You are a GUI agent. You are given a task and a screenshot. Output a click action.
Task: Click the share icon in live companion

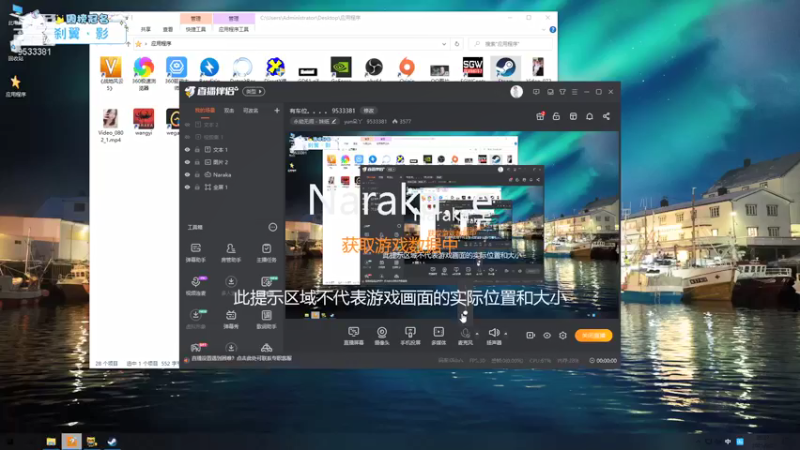coord(606,116)
